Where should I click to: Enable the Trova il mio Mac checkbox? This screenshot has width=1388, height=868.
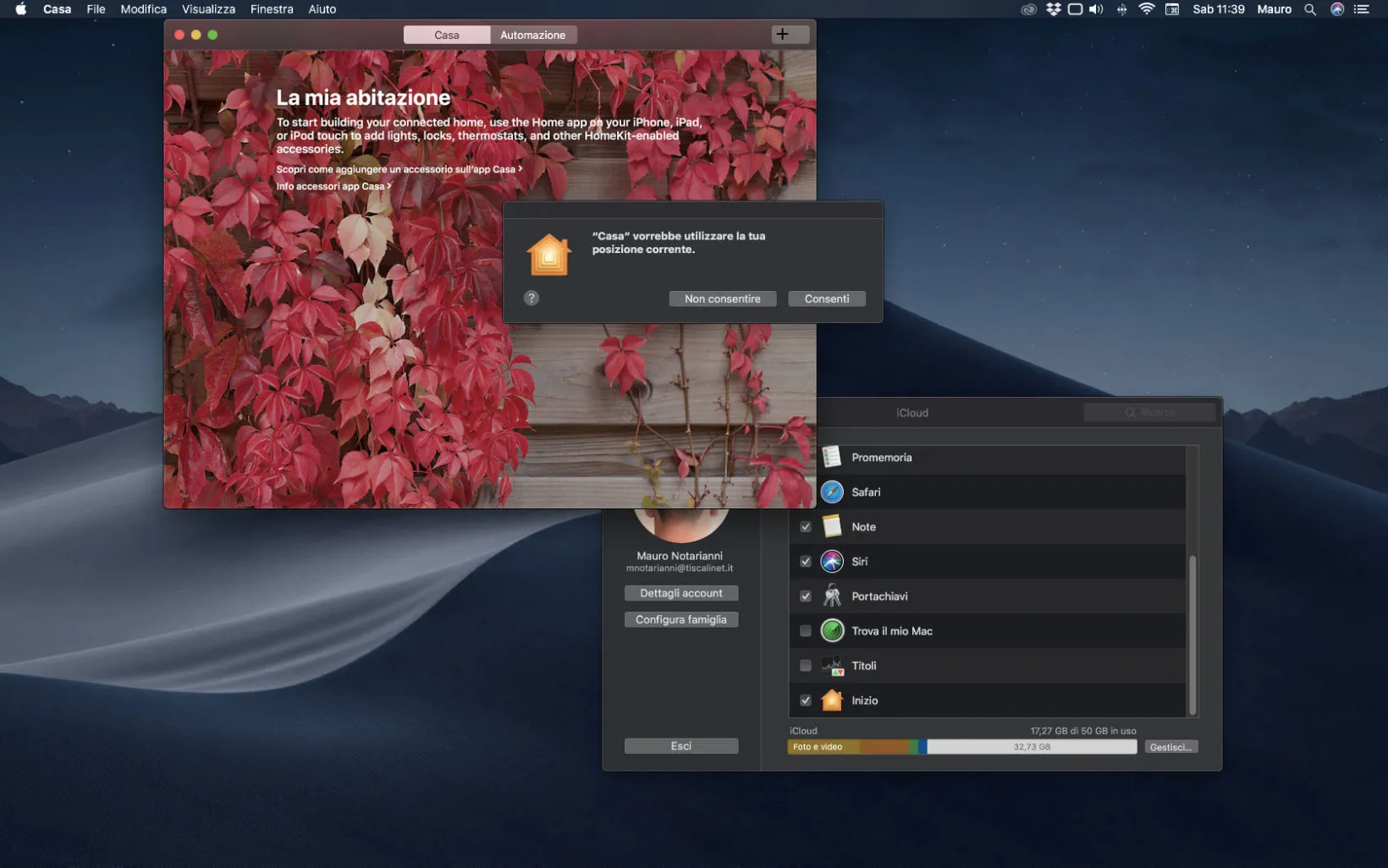coord(805,630)
